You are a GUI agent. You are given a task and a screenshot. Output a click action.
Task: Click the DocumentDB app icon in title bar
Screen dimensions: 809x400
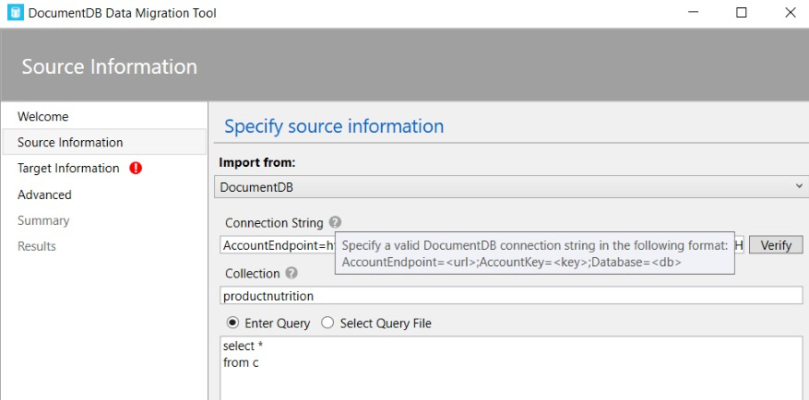13,13
